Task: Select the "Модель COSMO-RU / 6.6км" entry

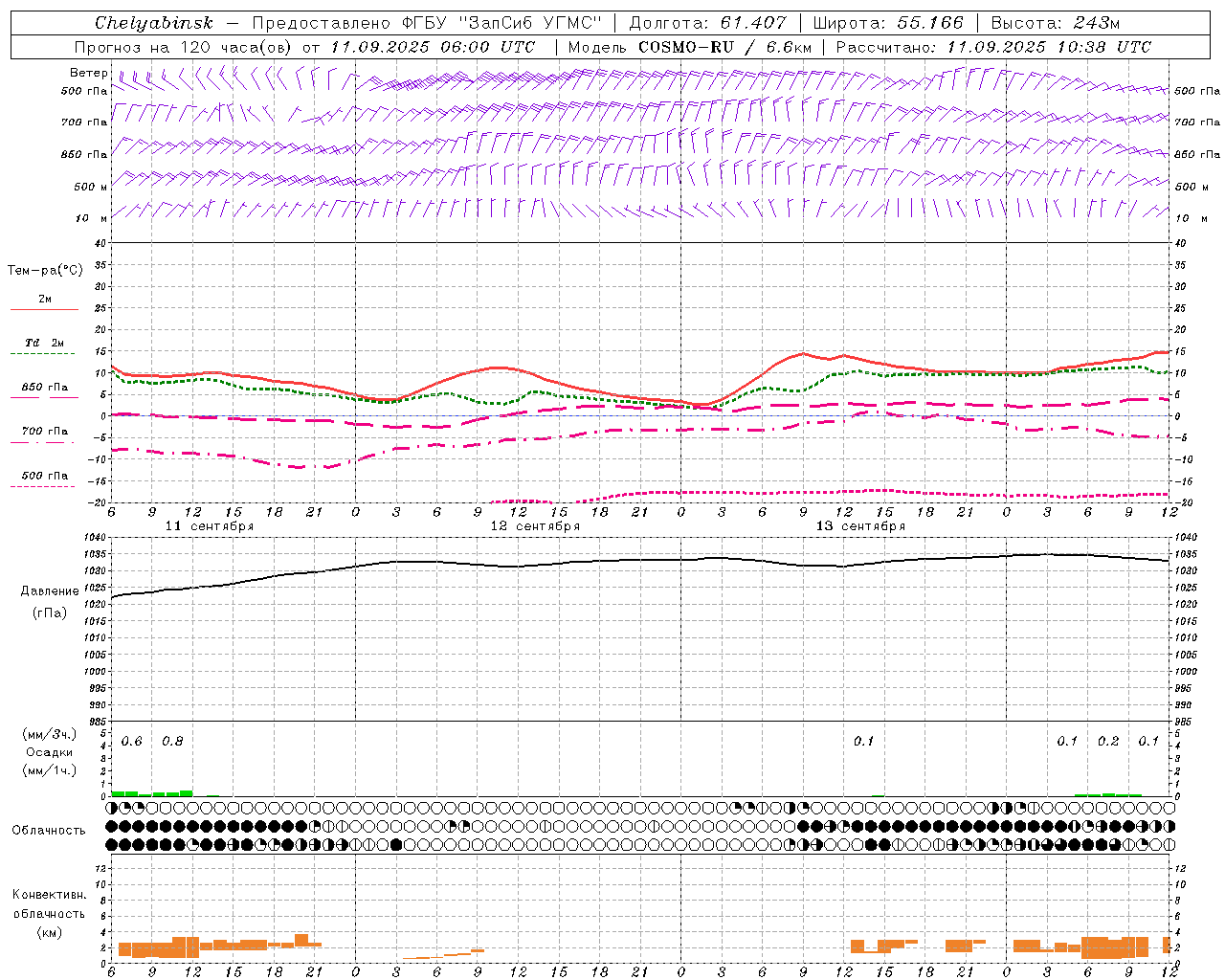Action: [690, 47]
